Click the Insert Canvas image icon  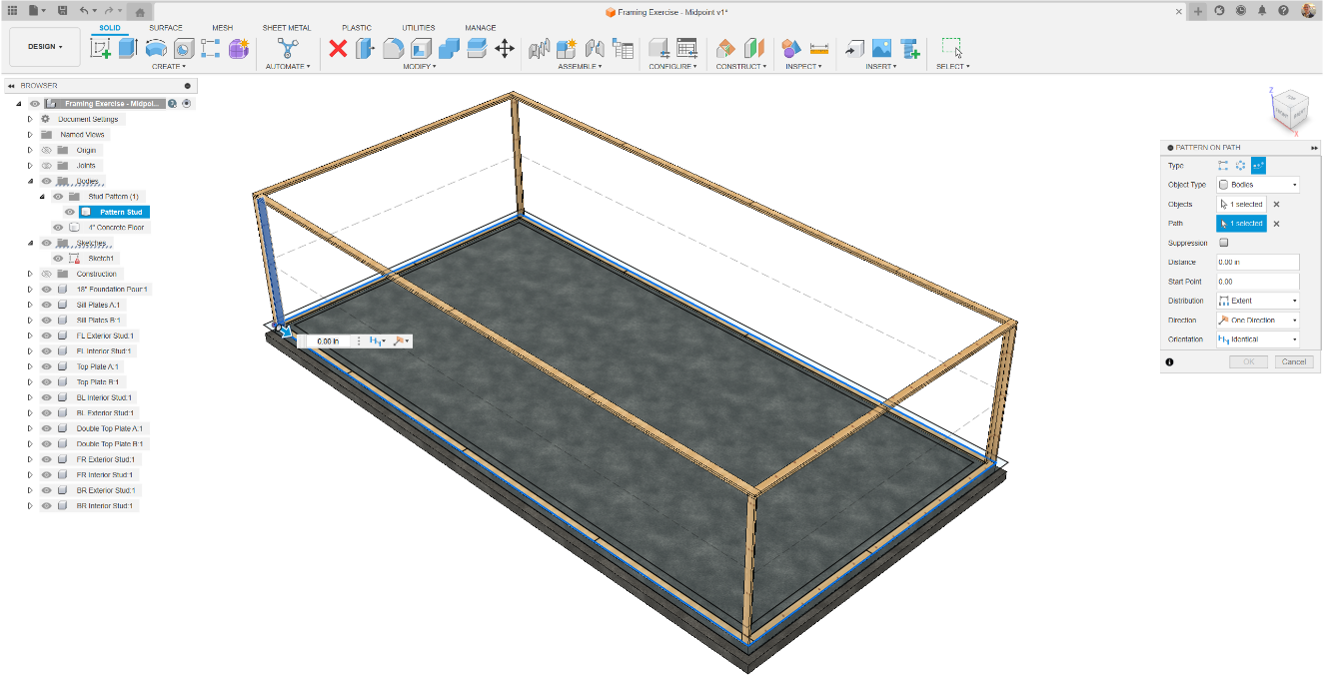881,47
